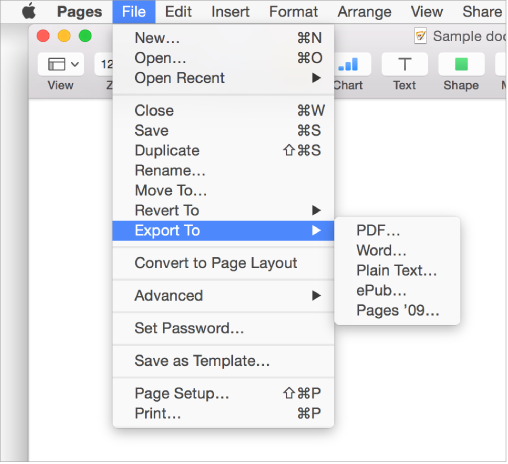Click the Shape toolbar icon
The image size is (508, 464).
pyautogui.click(x=461, y=64)
